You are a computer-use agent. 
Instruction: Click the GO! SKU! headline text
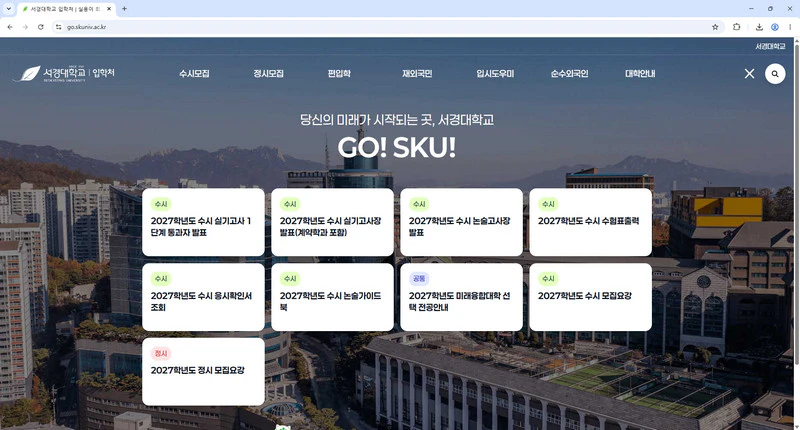(396, 148)
